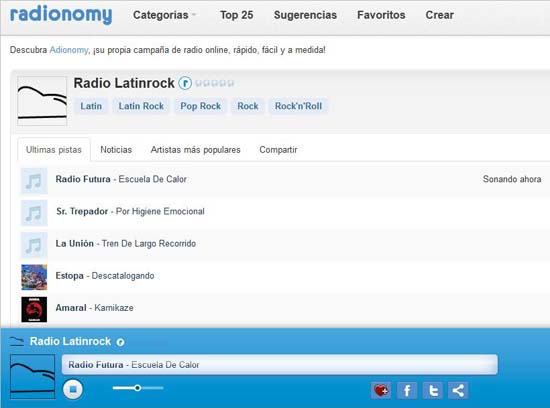Open the Sugerencias menu item
550x408 pixels.
305,15
